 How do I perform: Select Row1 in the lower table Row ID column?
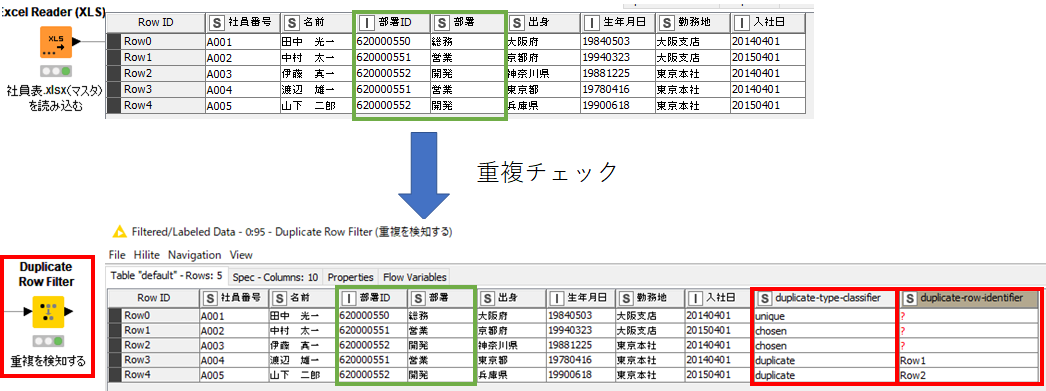click(x=153, y=330)
